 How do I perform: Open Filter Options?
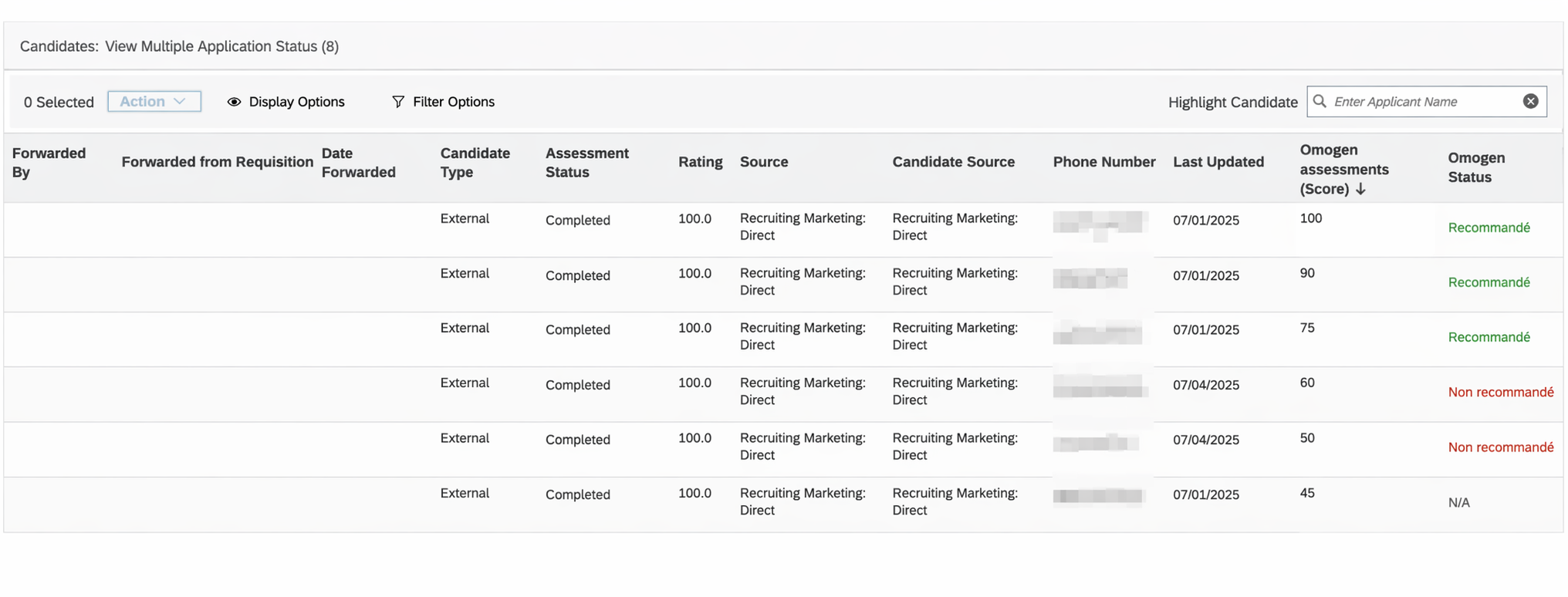[x=443, y=102]
